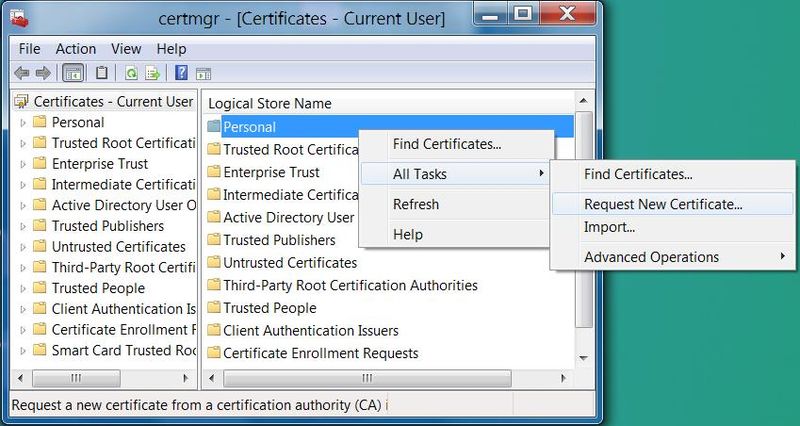Select Trusted Publishers in the right list
Screen dimensions: 800x426
click(x=279, y=240)
